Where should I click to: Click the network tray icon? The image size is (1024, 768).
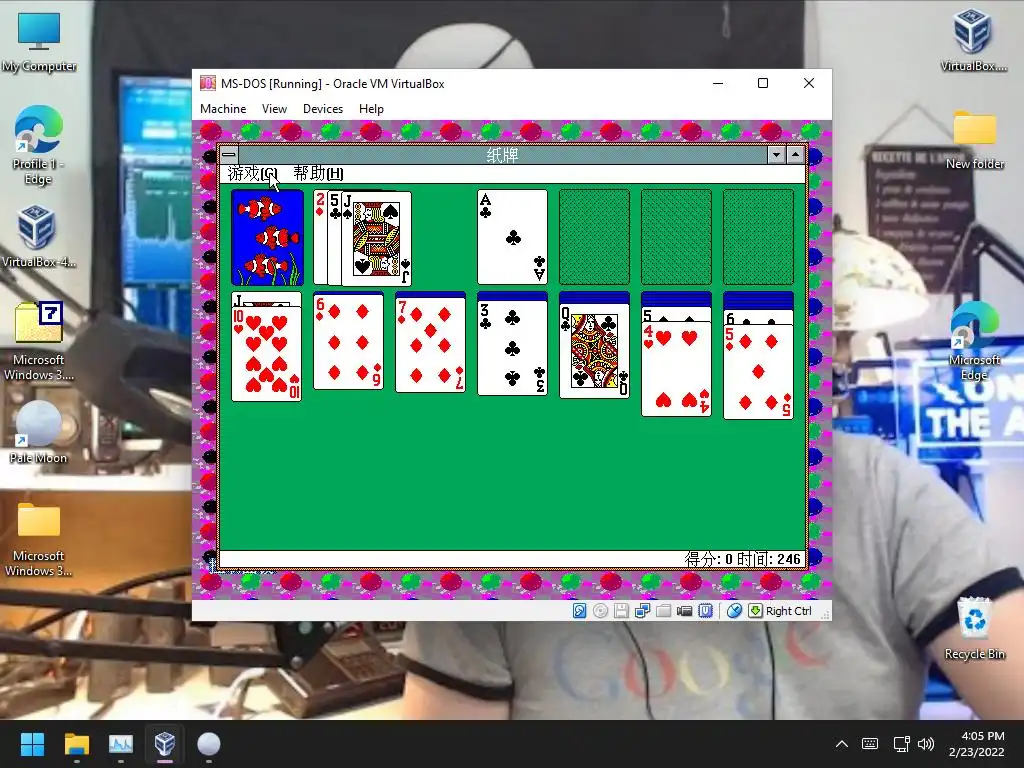(x=901, y=744)
